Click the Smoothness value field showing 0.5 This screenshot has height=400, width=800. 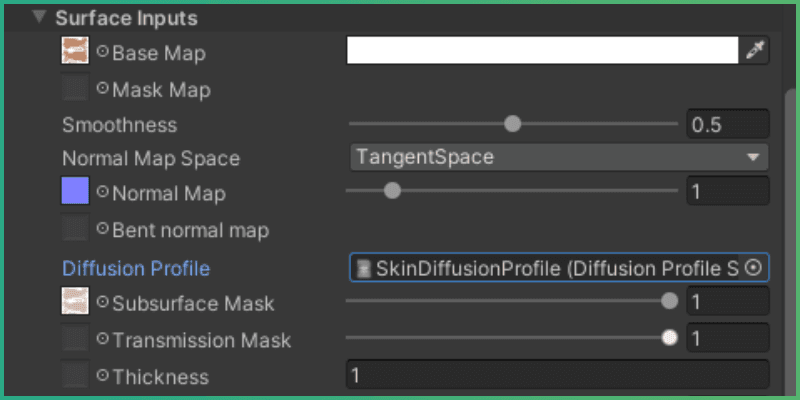(x=727, y=125)
